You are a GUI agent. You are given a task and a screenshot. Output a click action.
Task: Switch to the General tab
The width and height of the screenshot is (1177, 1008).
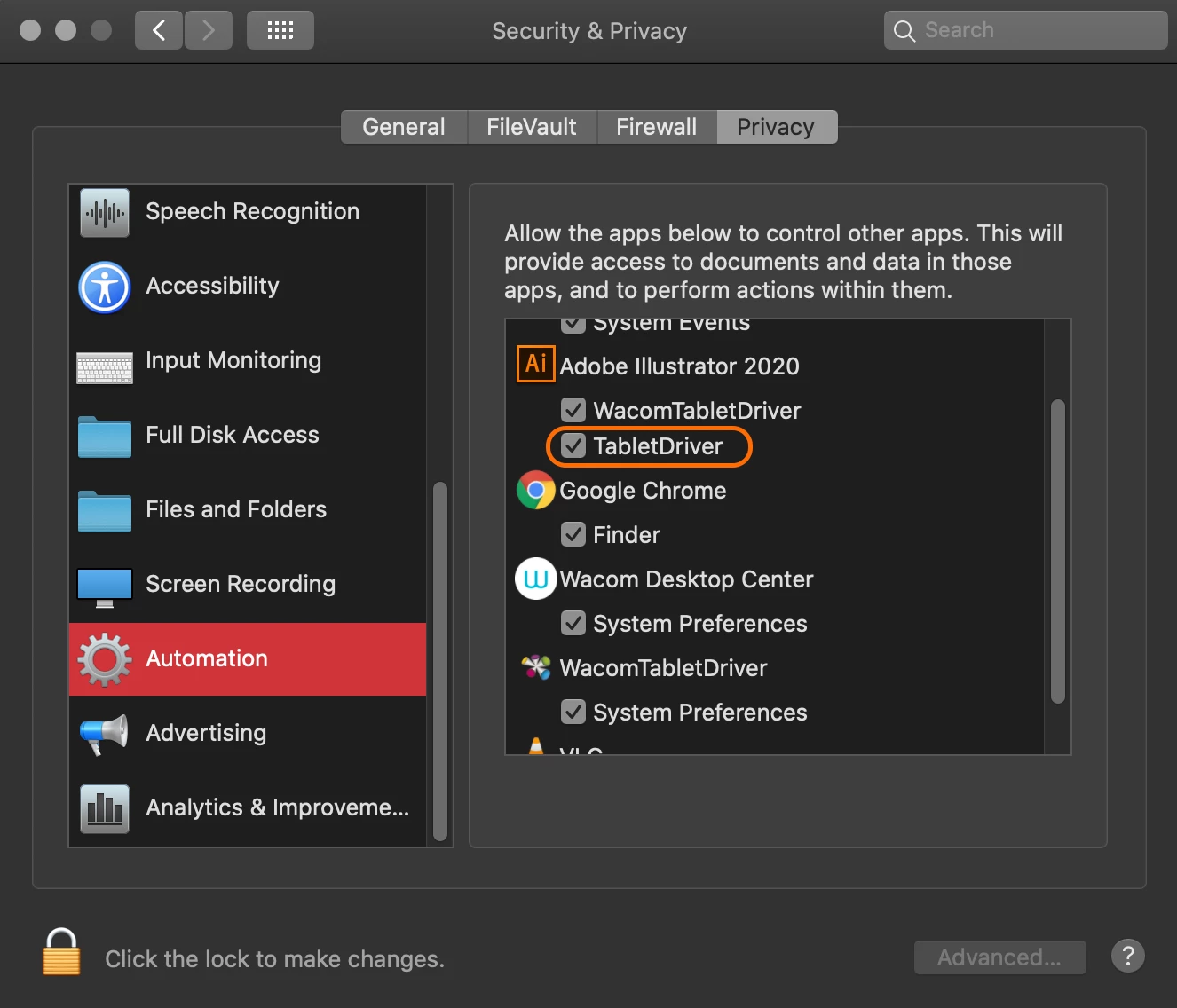pos(404,127)
